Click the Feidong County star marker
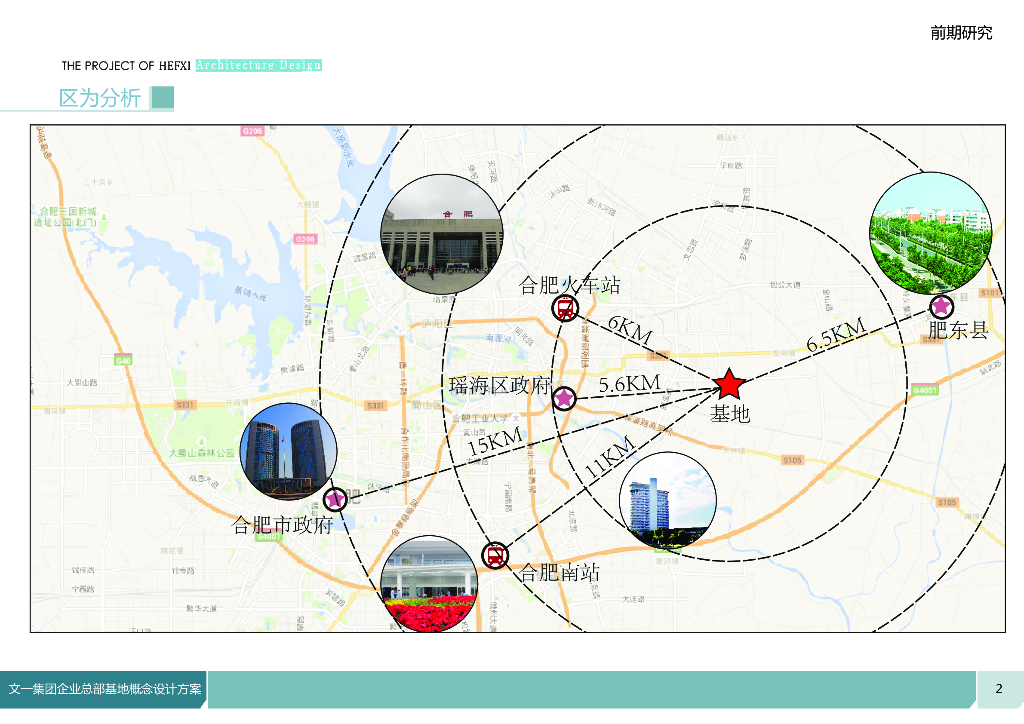 tap(941, 306)
